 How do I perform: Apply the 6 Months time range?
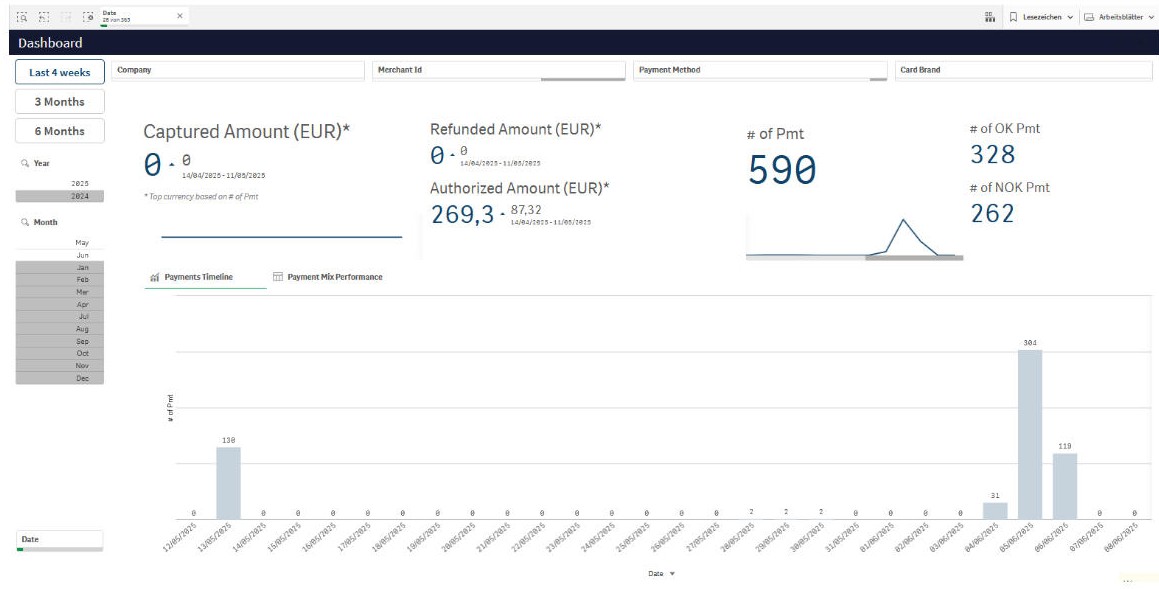(59, 131)
